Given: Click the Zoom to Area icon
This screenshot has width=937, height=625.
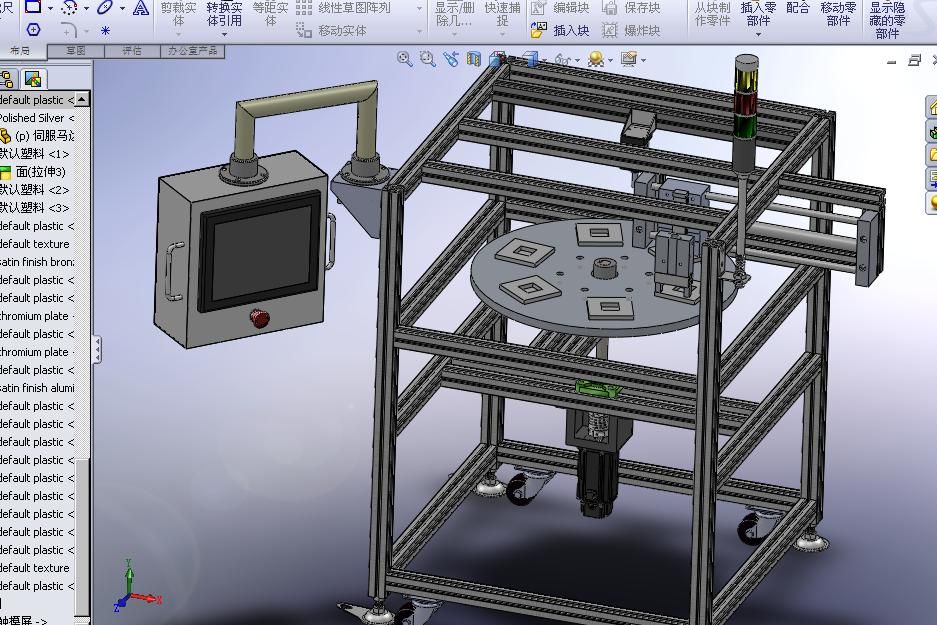Looking at the screenshot, I should [x=427, y=59].
